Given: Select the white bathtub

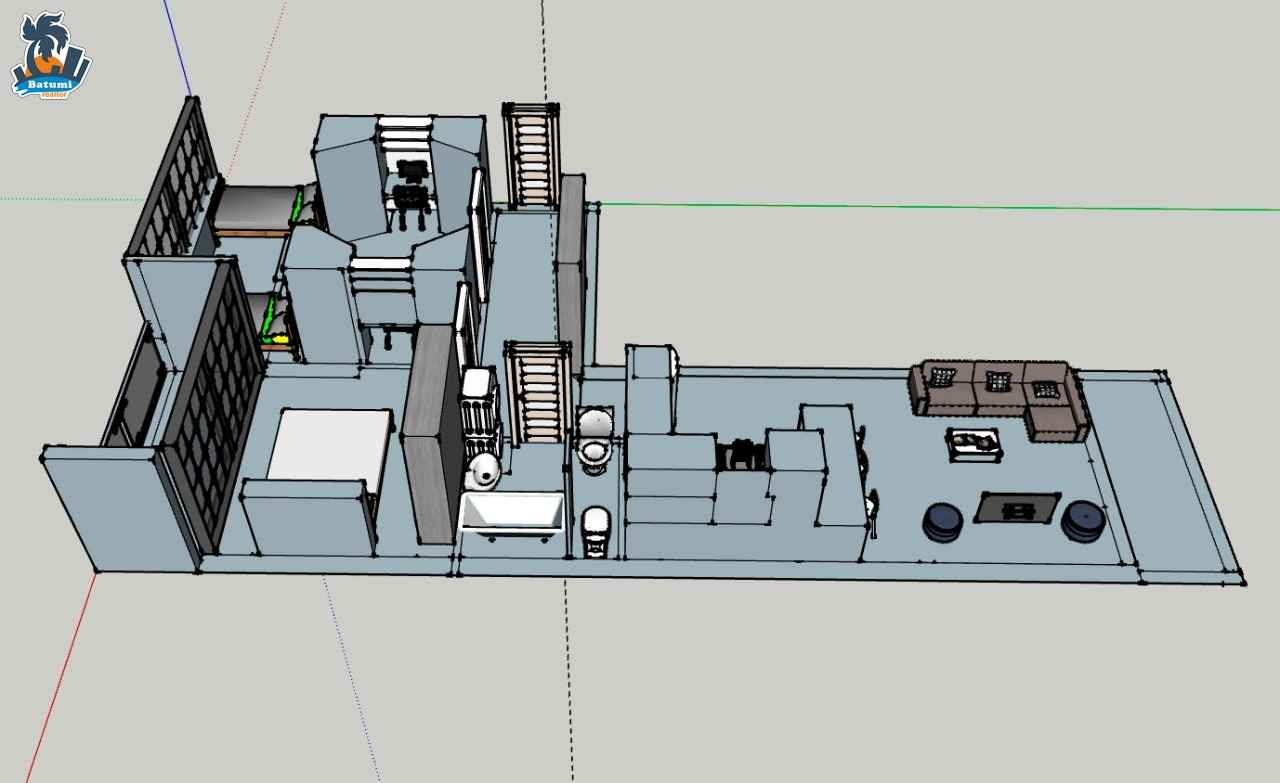Looking at the screenshot, I should [x=512, y=515].
